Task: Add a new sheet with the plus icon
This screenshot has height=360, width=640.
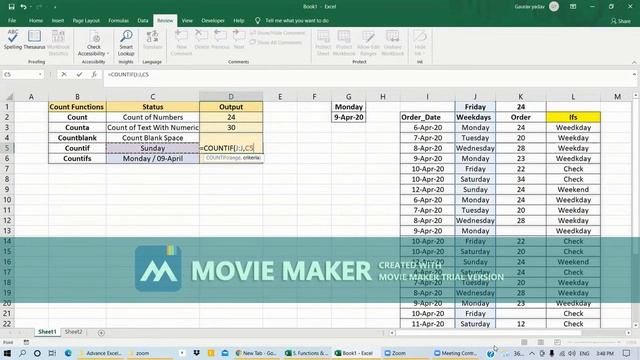Action: 101,333
